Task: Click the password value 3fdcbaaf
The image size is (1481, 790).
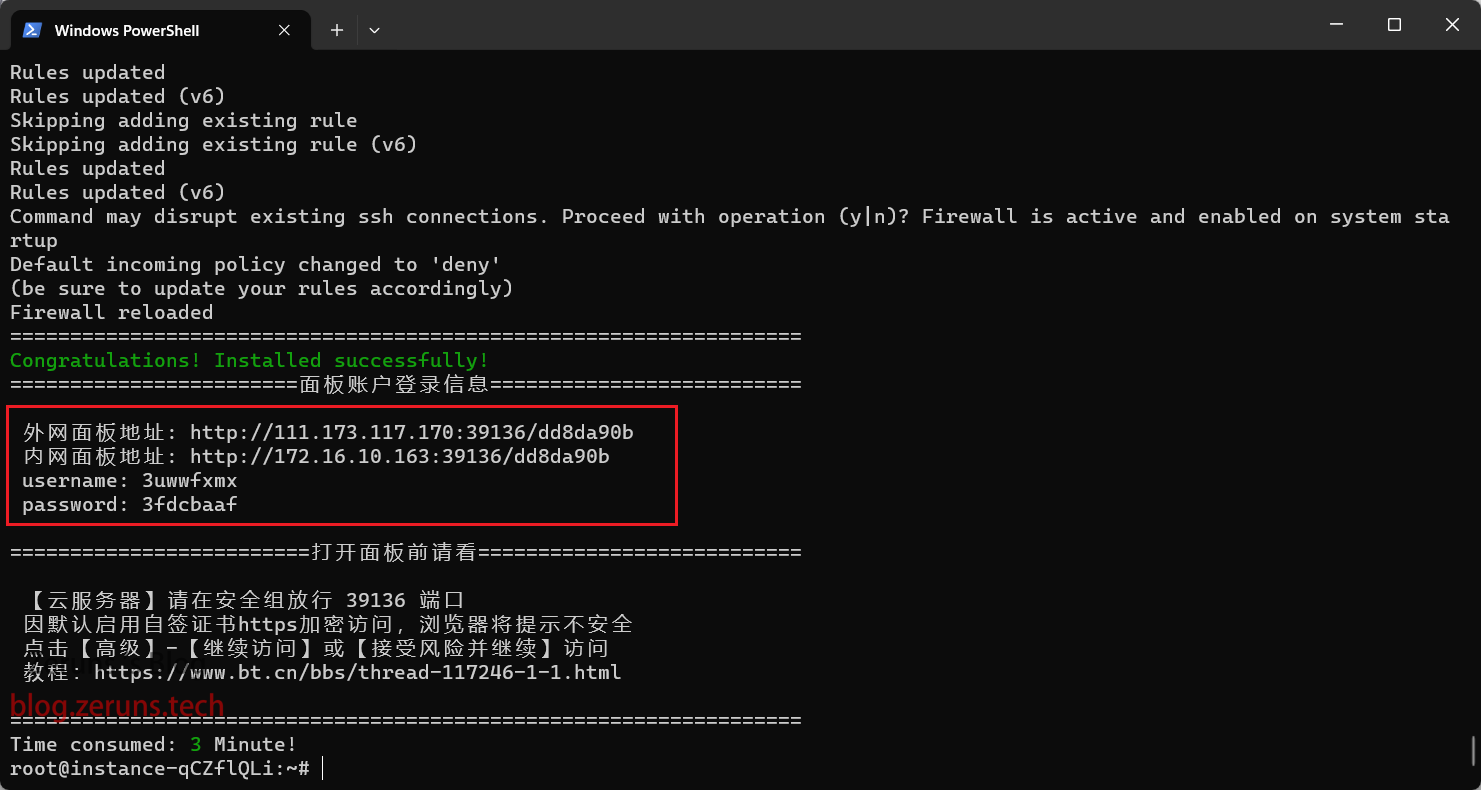Action: [x=189, y=505]
